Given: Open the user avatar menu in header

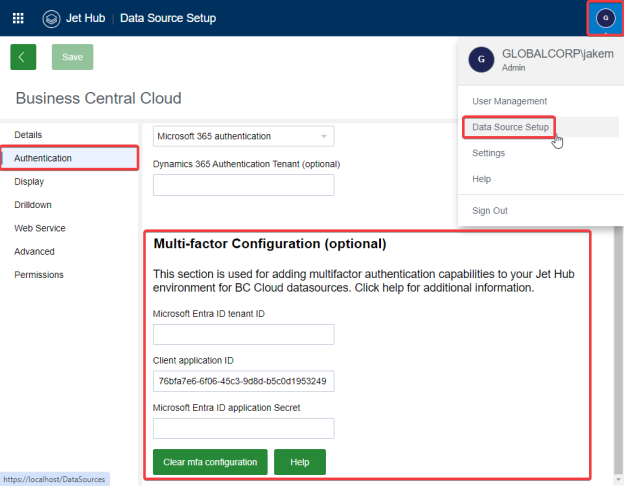Looking at the screenshot, I should [x=605, y=18].
